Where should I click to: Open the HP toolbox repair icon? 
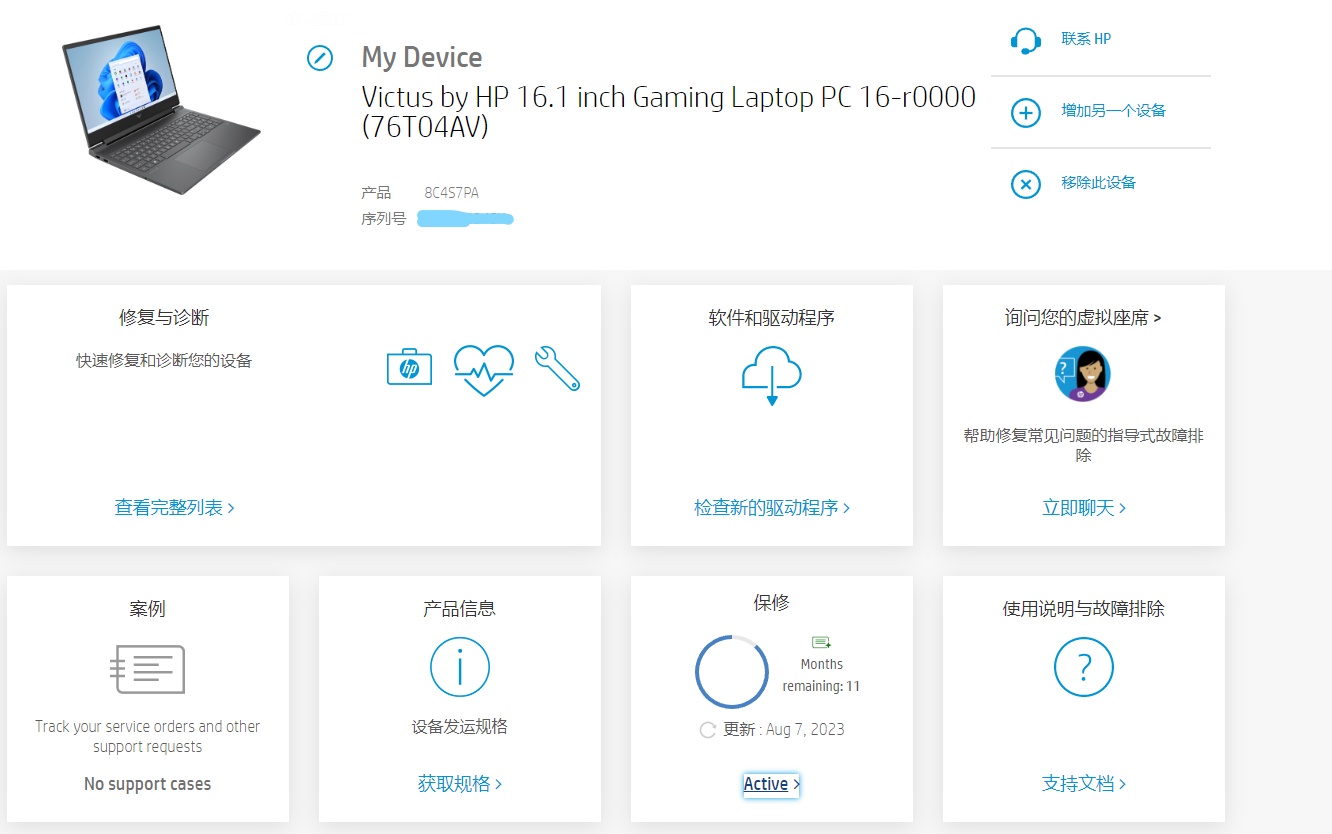point(409,367)
